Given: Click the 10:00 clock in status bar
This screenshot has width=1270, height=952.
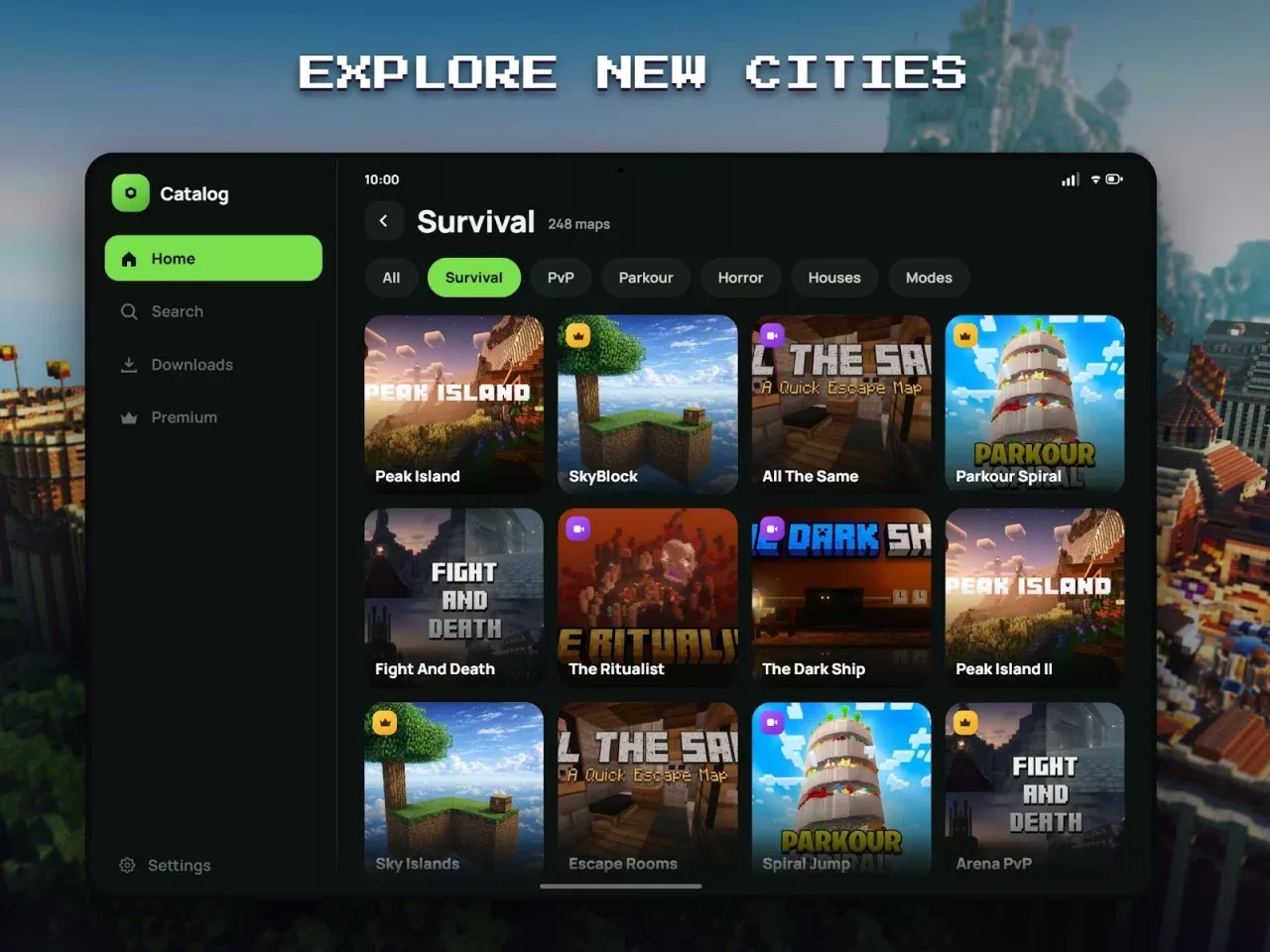Looking at the screenshot, I should click(x=382, y=179).
